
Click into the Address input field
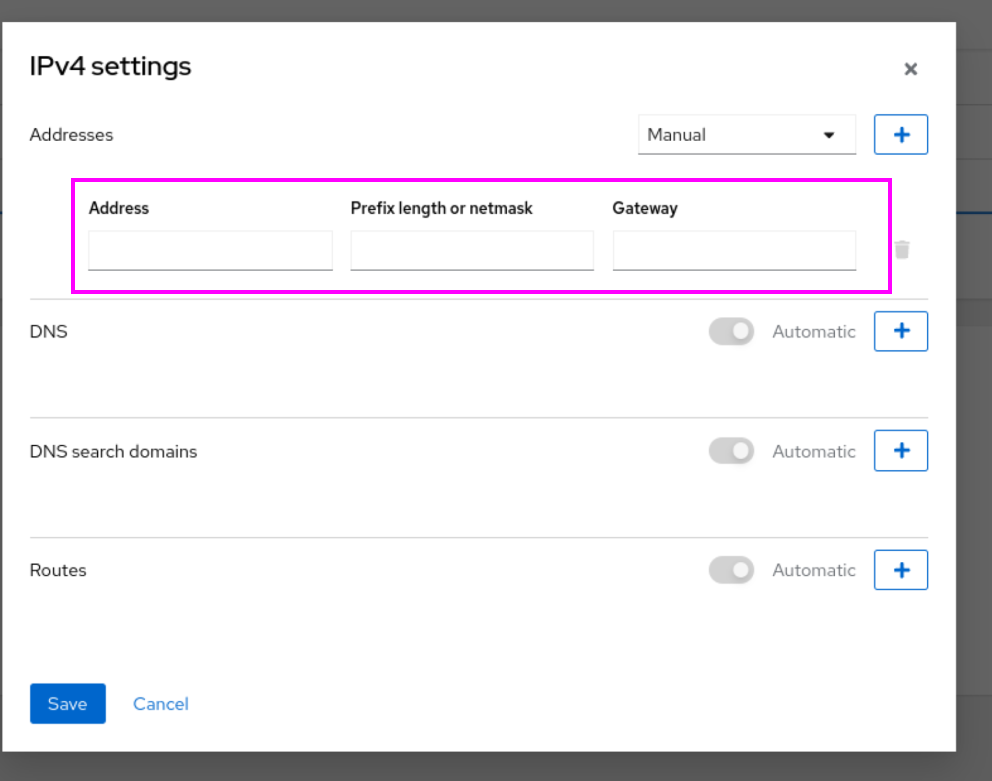pyautogui.click(x=210, y=251)
